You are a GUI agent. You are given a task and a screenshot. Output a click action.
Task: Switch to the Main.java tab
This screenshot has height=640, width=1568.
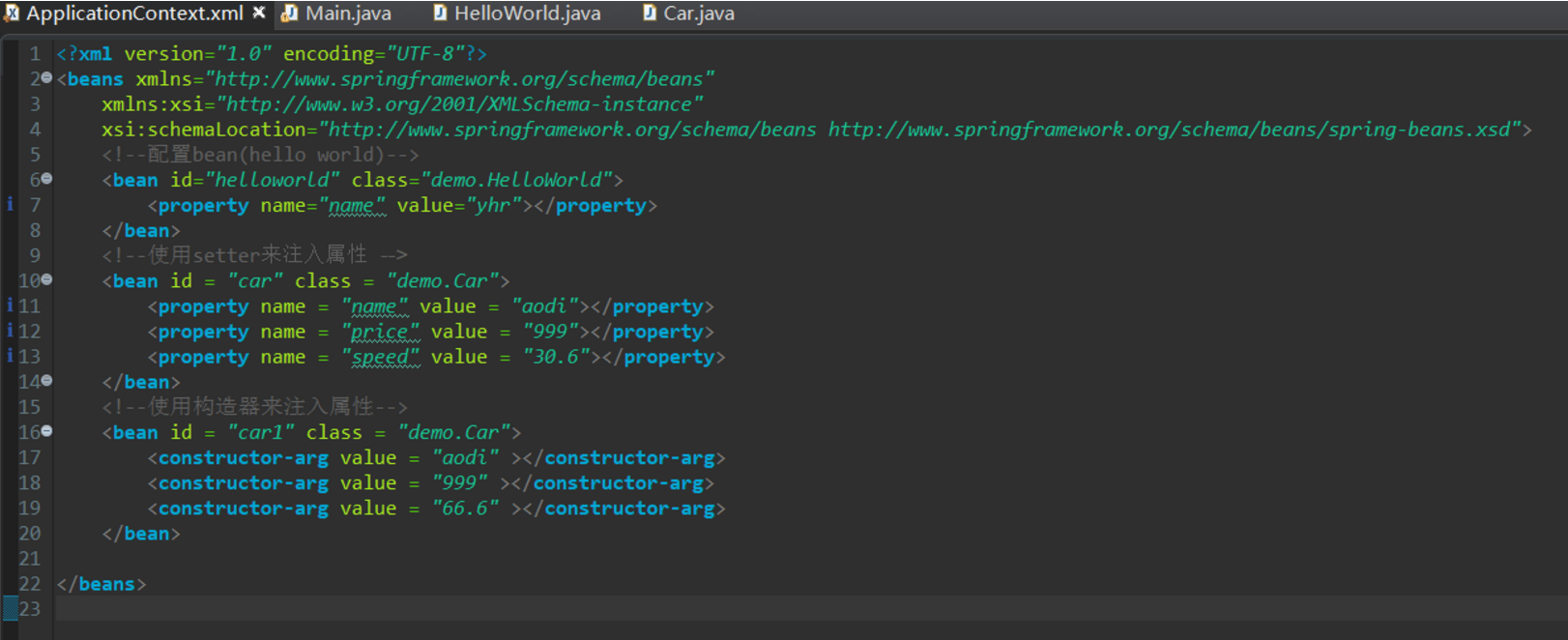click(x=348, y=14)
